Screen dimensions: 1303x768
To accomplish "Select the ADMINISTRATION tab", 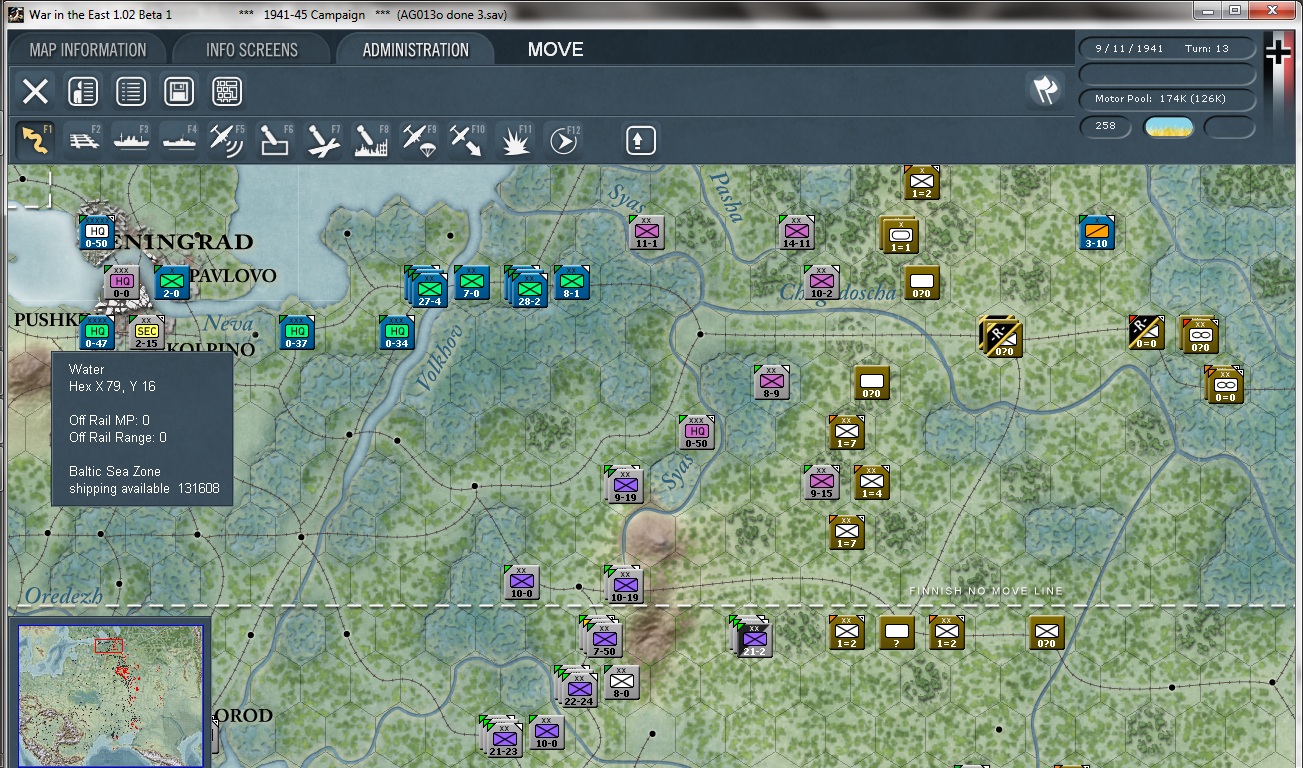I will click(x=416, y=50).
